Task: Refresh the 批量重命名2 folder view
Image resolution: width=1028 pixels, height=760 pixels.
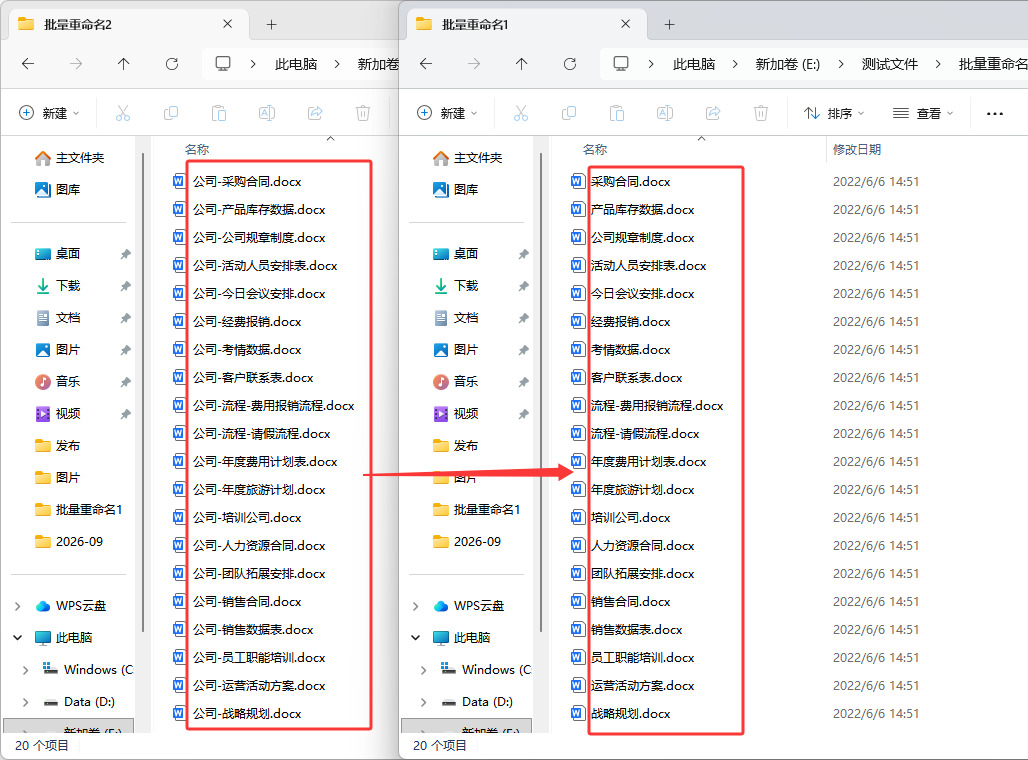Action: 172,64
